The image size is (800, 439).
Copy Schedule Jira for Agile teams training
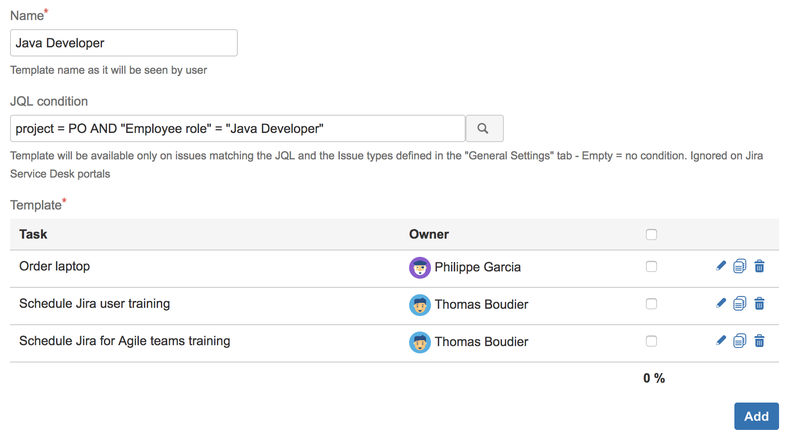740,340
